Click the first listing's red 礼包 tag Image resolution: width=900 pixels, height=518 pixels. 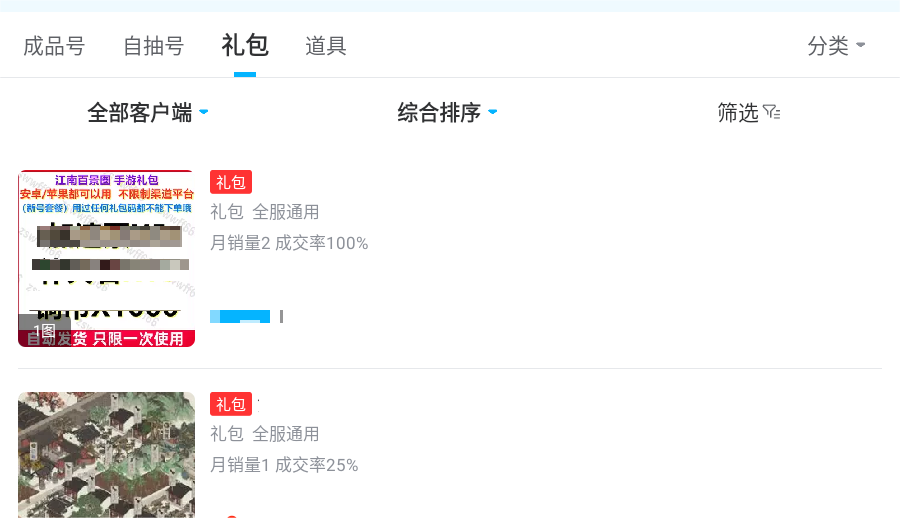click(231, 182)
